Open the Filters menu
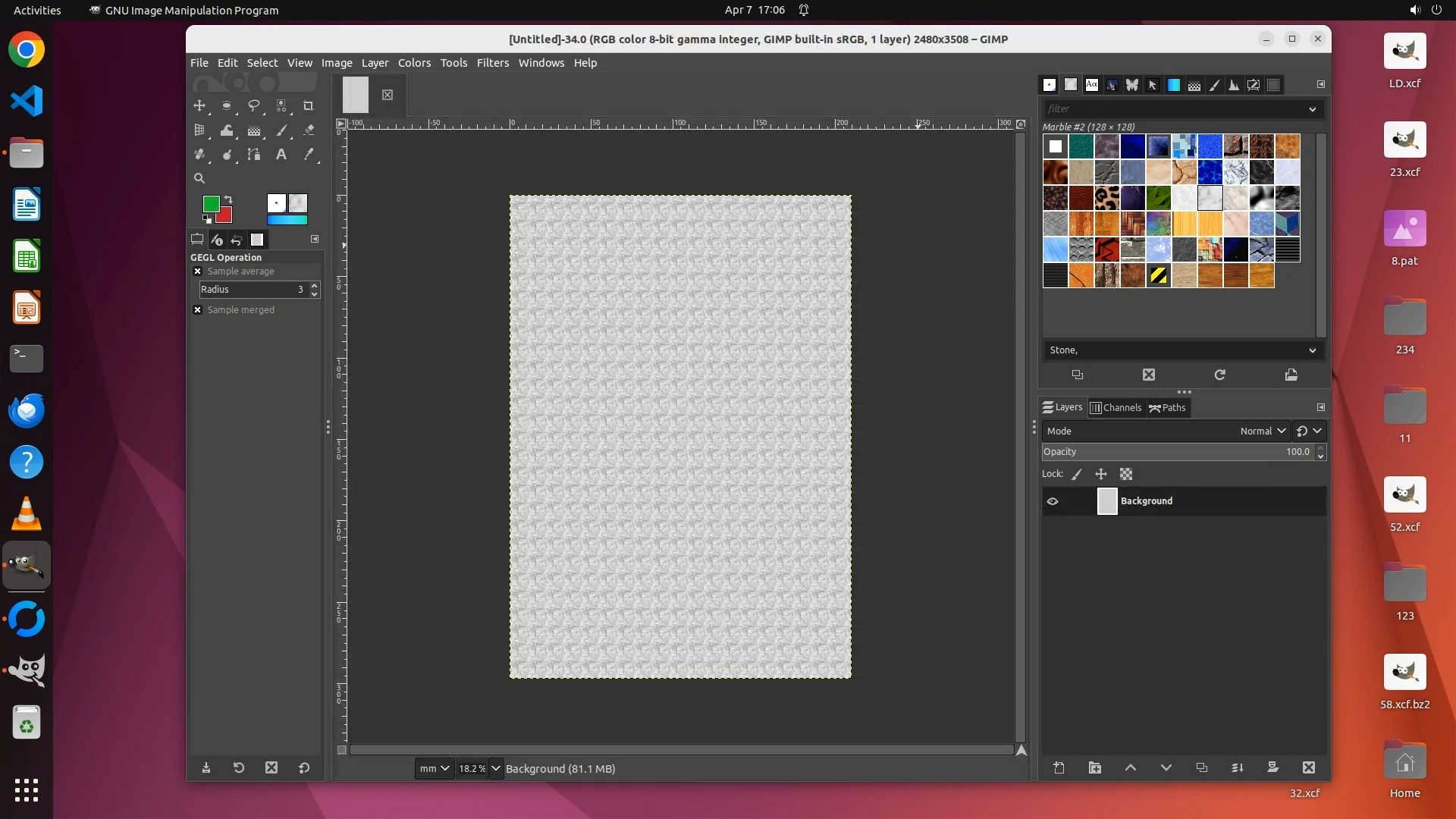The image size is (1456, 819). pos(492,63)
